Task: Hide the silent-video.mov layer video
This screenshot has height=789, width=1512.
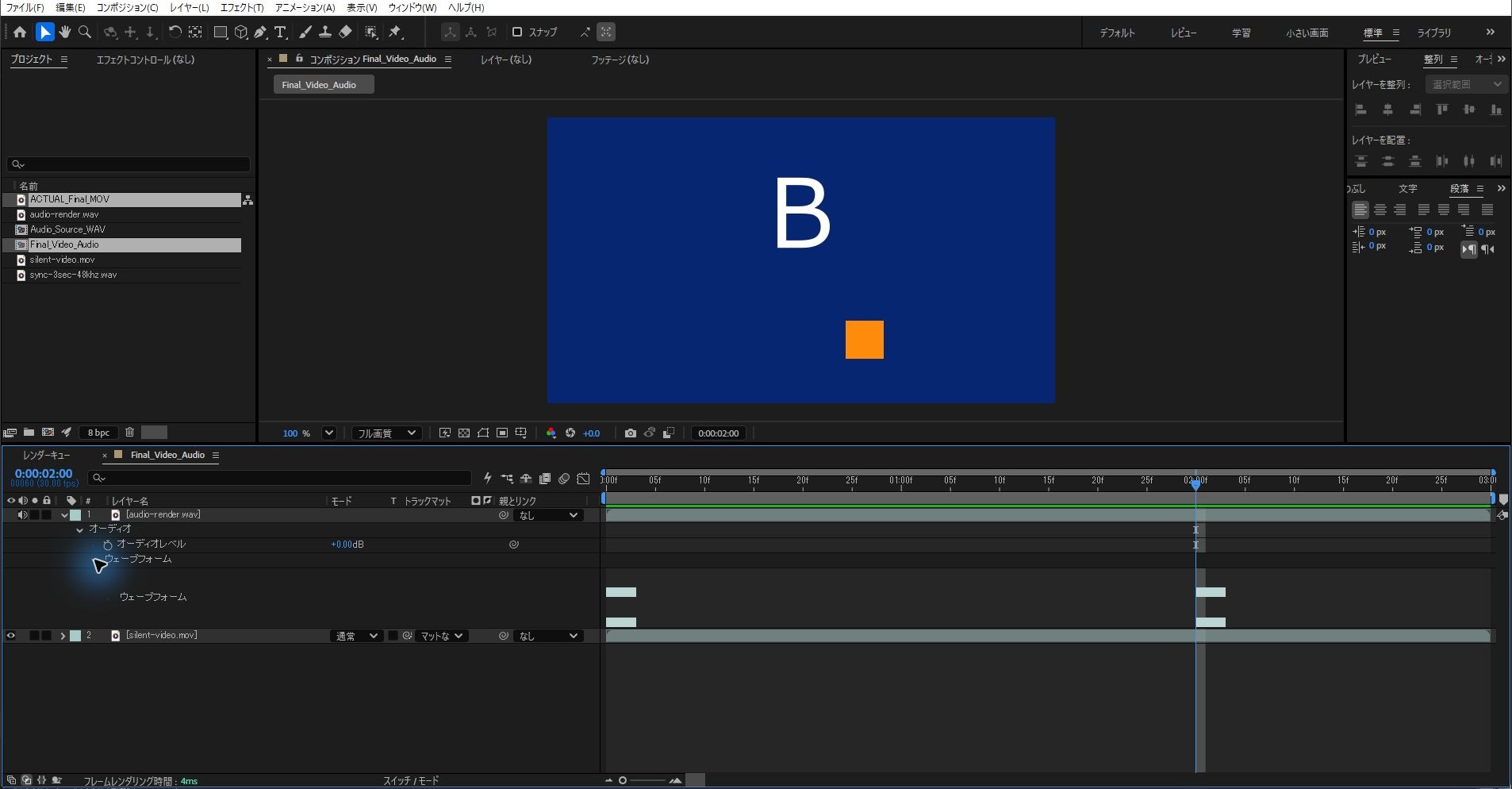Action: click(11, 636)
